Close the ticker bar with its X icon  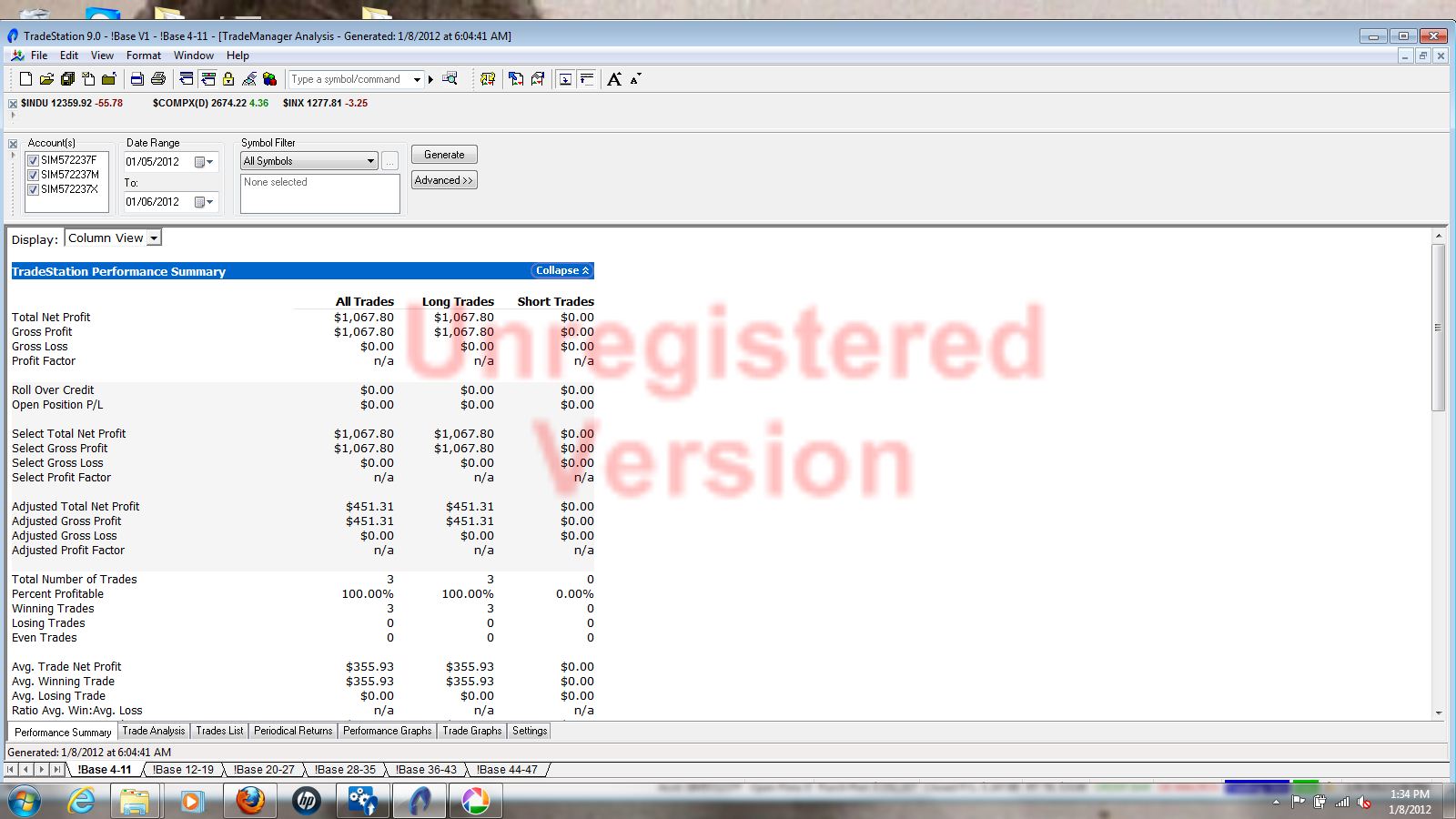(13, 104)
